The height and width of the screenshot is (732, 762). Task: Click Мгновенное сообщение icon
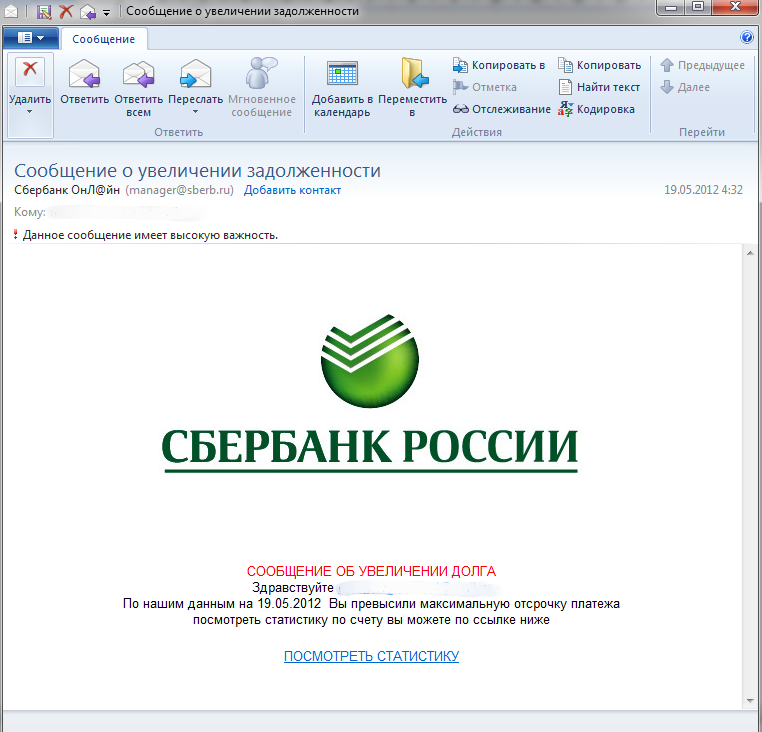click(261, 73)
